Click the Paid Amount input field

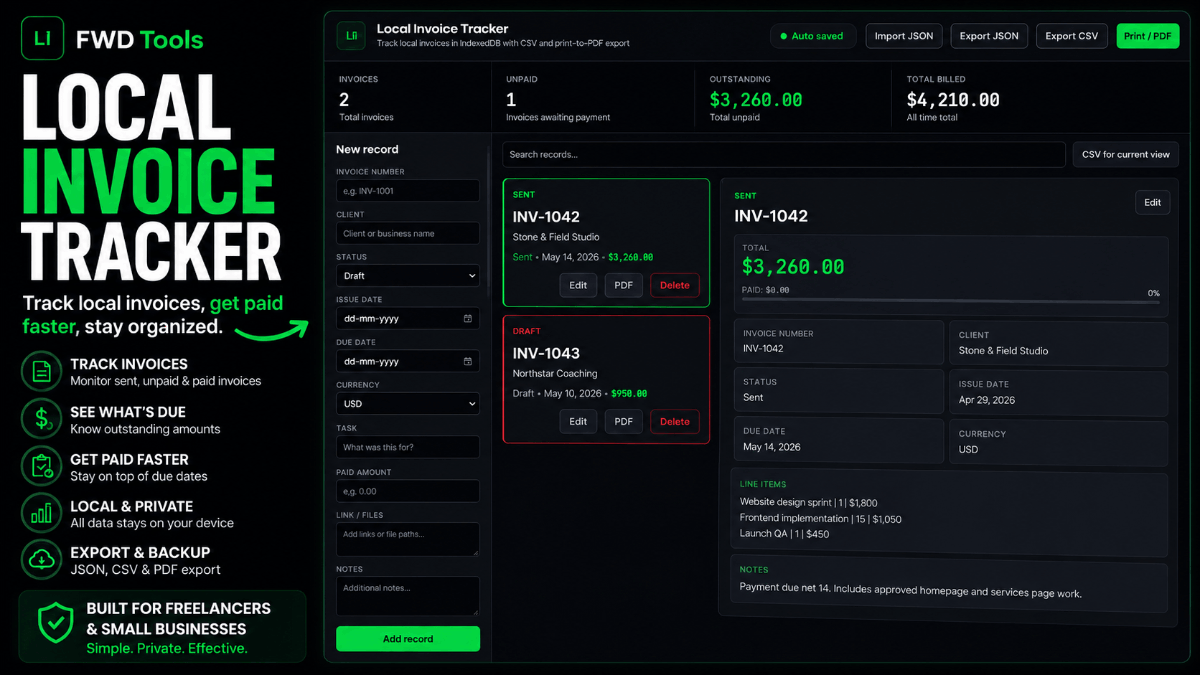click(x=408, y=491)
